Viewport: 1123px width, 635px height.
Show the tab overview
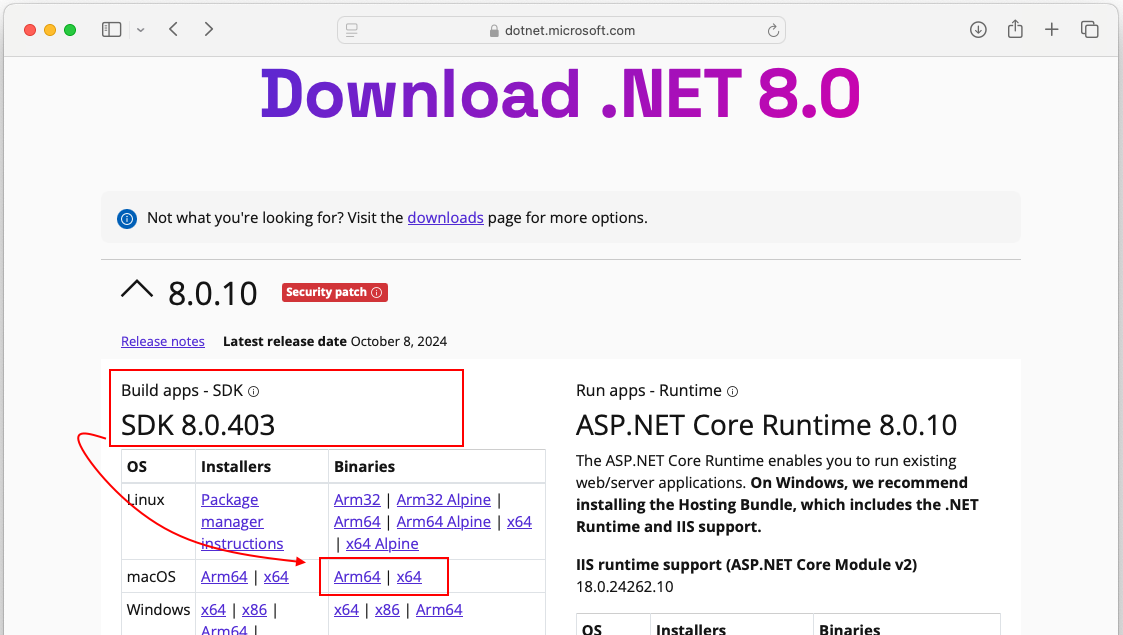1090,29
